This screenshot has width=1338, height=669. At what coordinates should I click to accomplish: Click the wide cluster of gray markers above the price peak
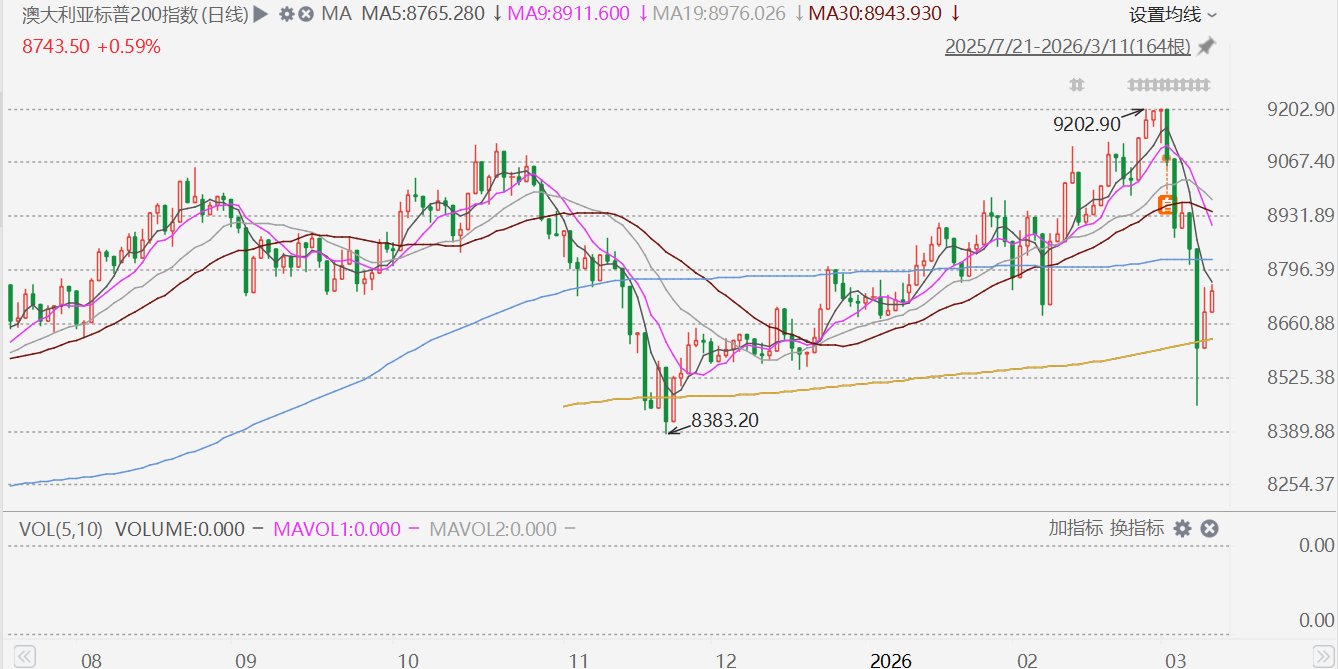click(1169, 83)
